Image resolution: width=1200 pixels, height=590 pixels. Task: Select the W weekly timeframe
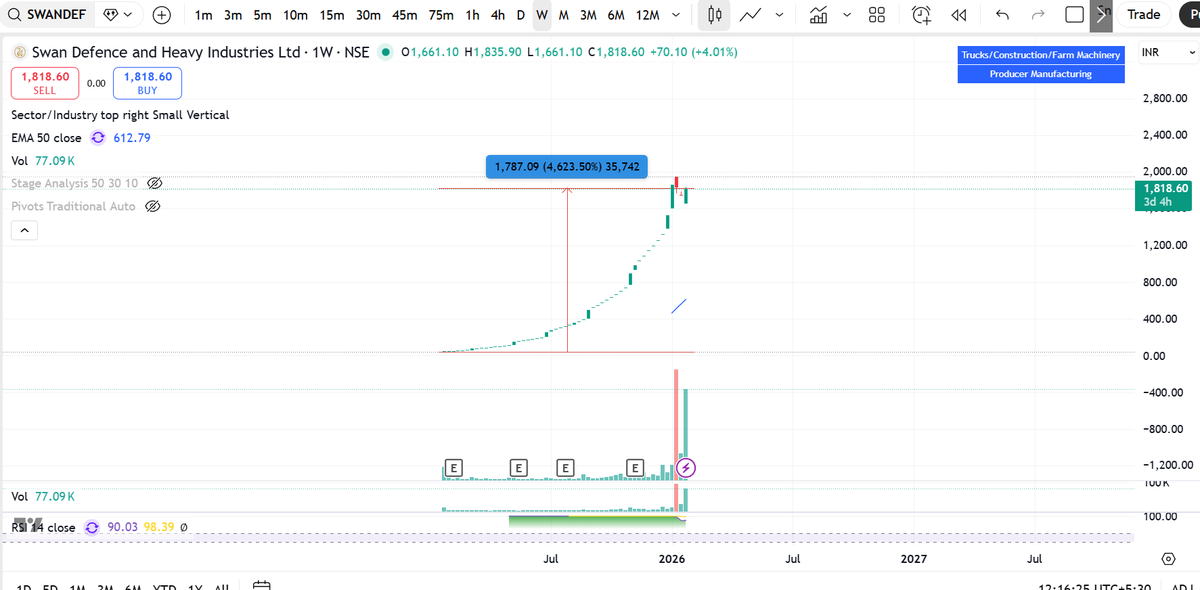(541, 15)
